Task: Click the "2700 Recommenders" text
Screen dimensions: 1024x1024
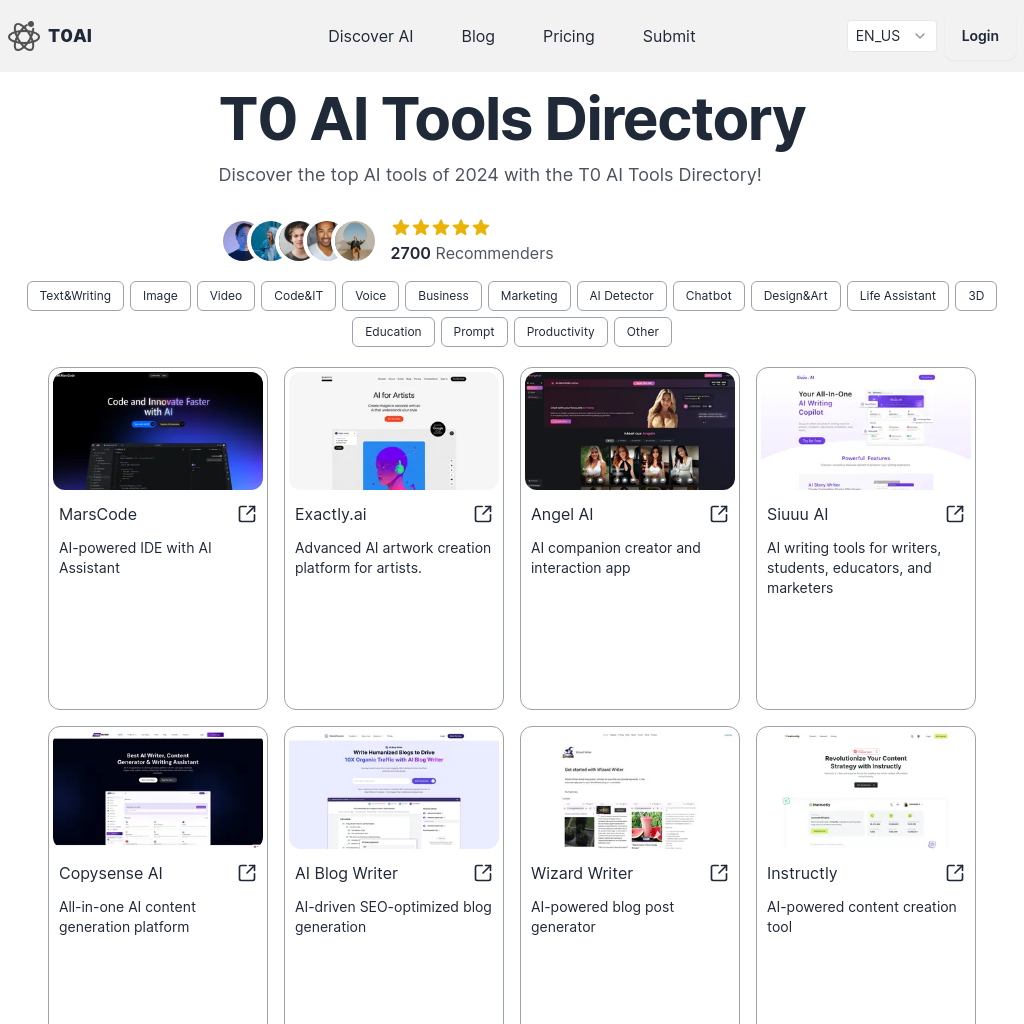Action: point(472,253)
